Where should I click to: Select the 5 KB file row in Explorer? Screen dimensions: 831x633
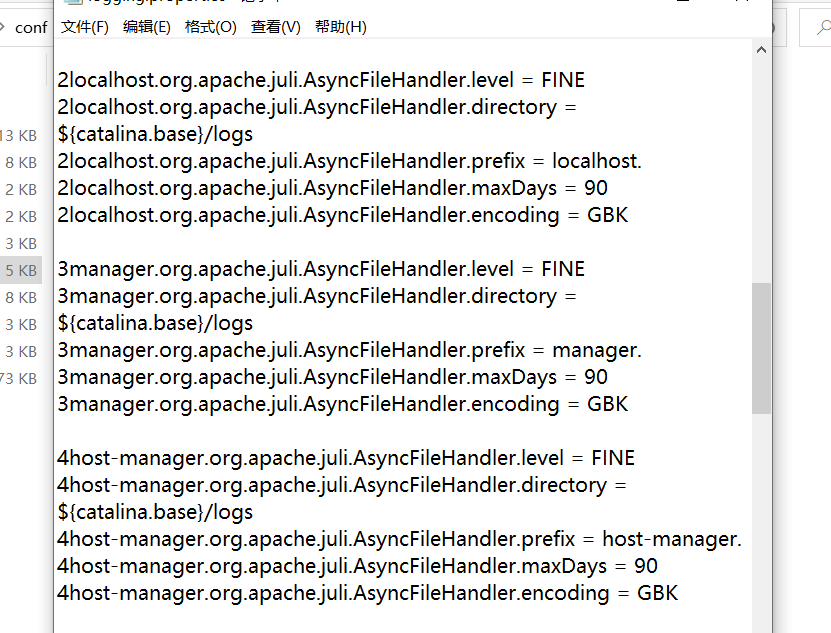pyautogui.click(x=21, y=270)
